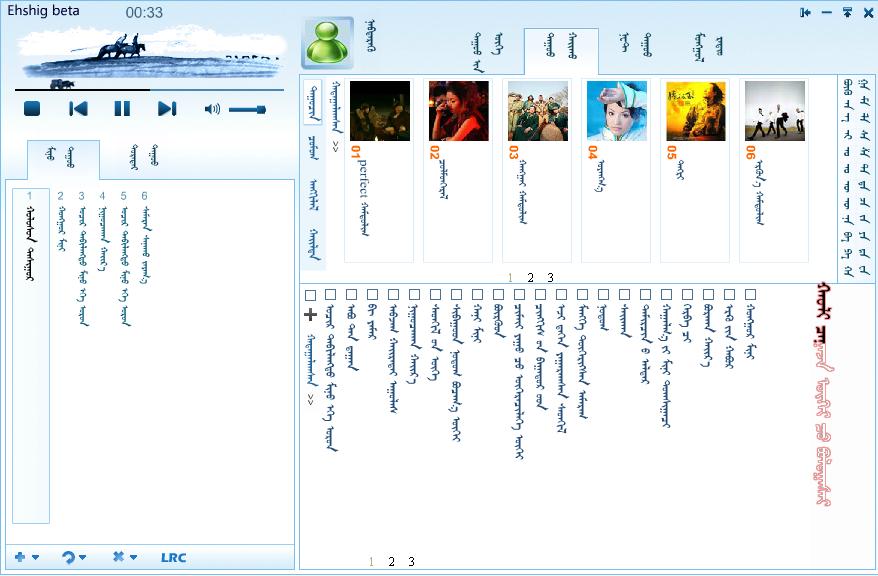
Task: Expand the song list >> arrow
Action: tap(311, 399)
